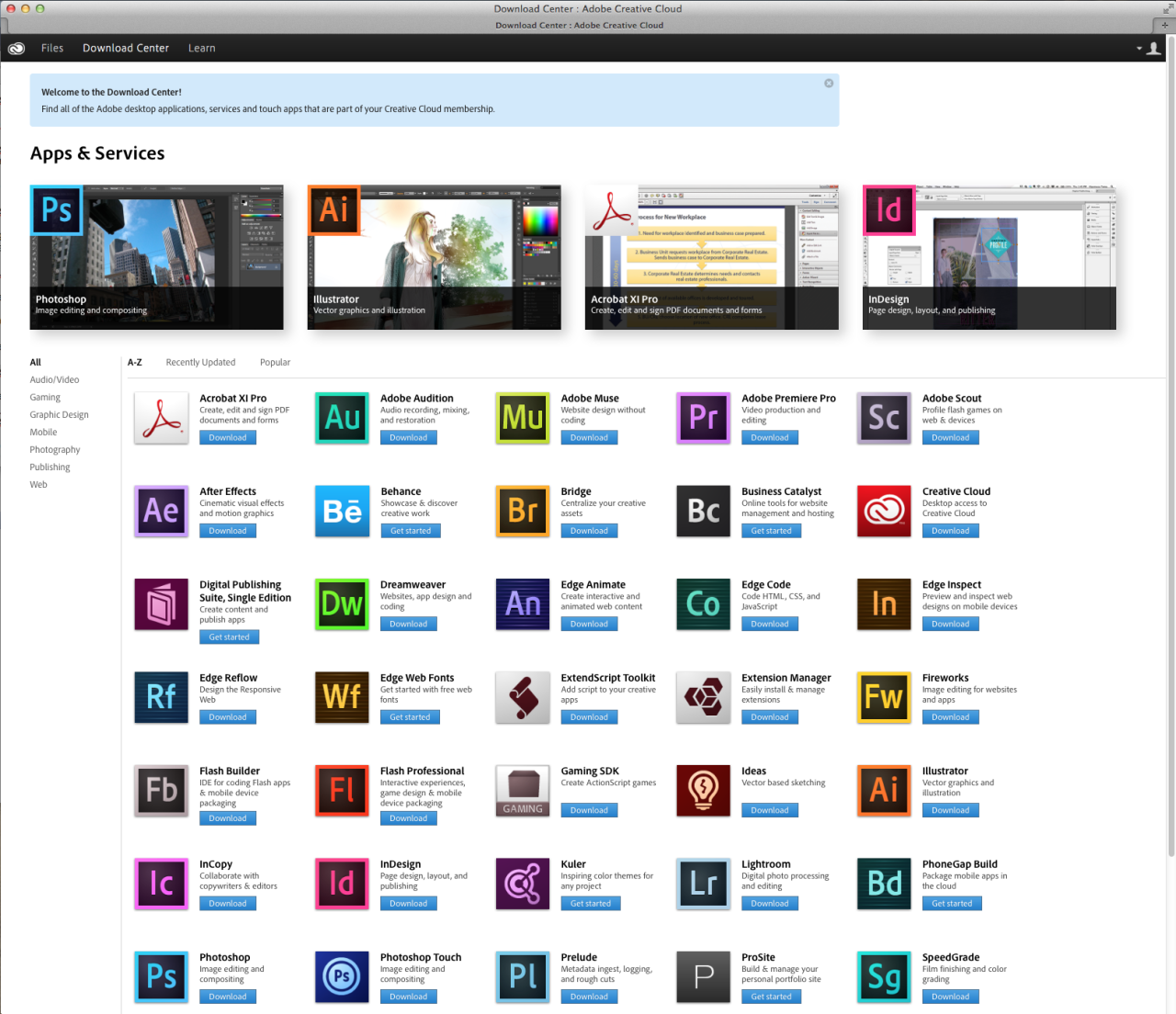Select the Fireworks Fw icon

point(884,697)
